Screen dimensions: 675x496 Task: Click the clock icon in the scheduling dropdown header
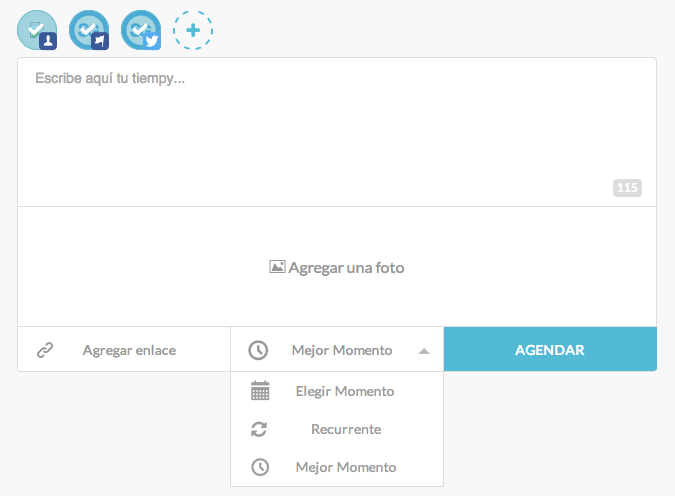point(258,350)
